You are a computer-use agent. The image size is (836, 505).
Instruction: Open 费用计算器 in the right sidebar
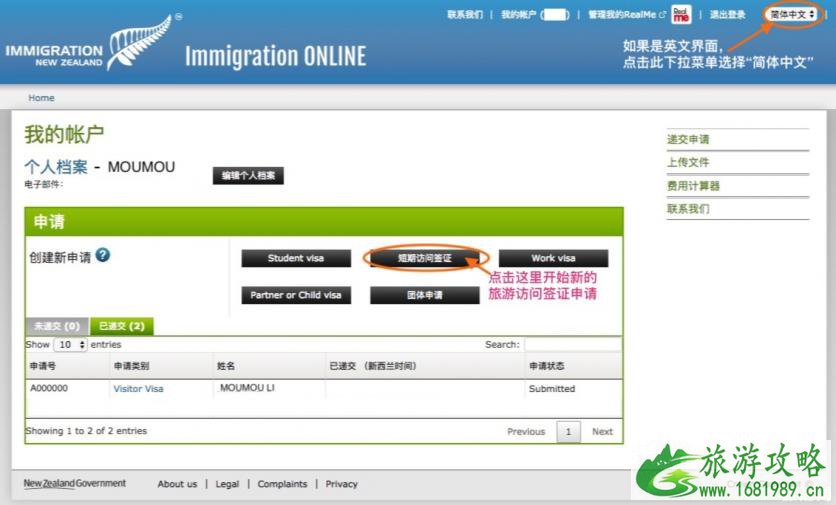click(x=693, y=186)
